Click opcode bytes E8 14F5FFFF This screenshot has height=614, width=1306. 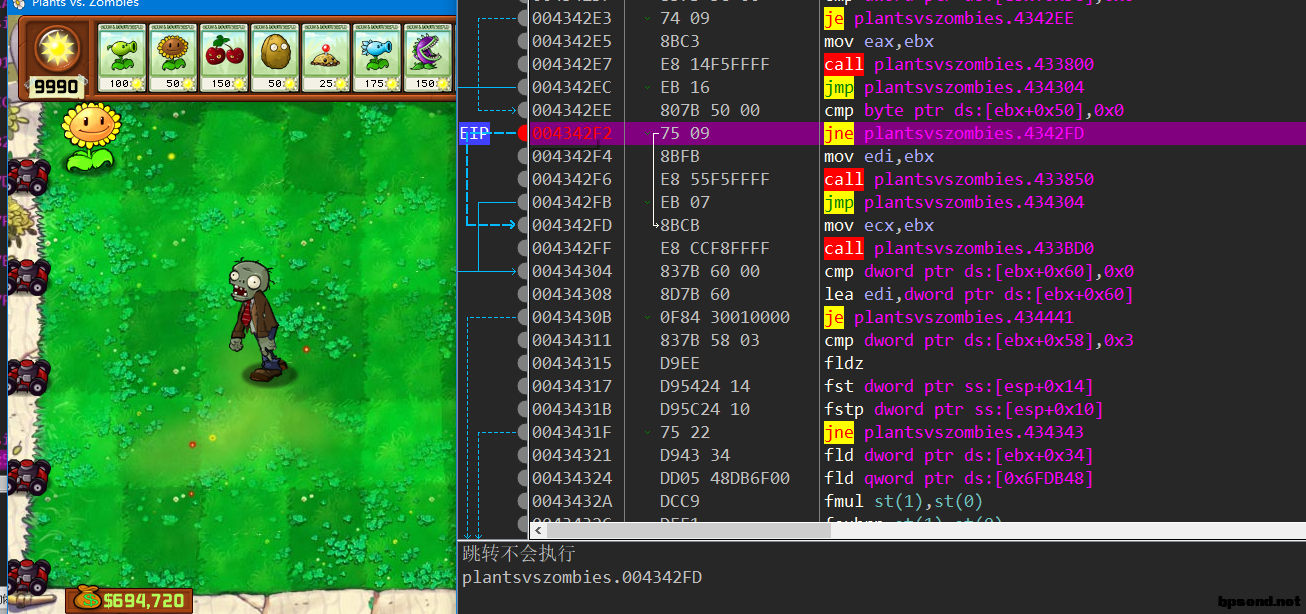point(715,64)
